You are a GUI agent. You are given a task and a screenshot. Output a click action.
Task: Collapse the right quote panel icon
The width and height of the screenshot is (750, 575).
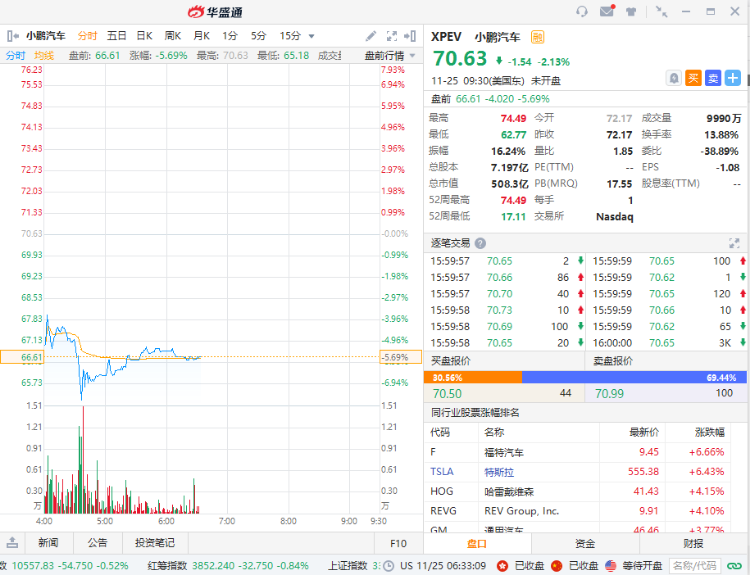coord(410,36)
